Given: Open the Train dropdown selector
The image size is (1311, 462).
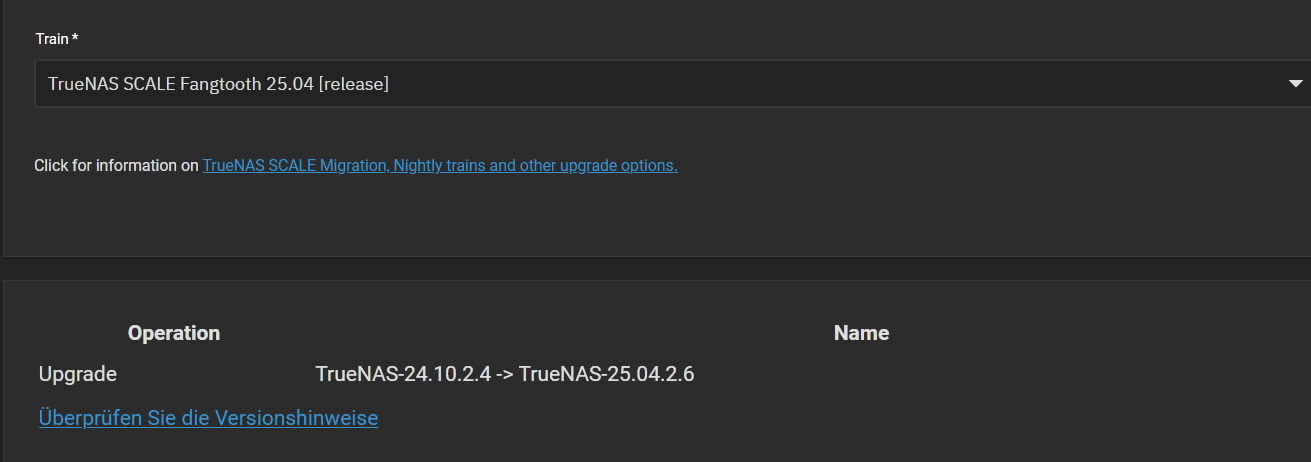Looking at the screenshot, I should [660, 84].
